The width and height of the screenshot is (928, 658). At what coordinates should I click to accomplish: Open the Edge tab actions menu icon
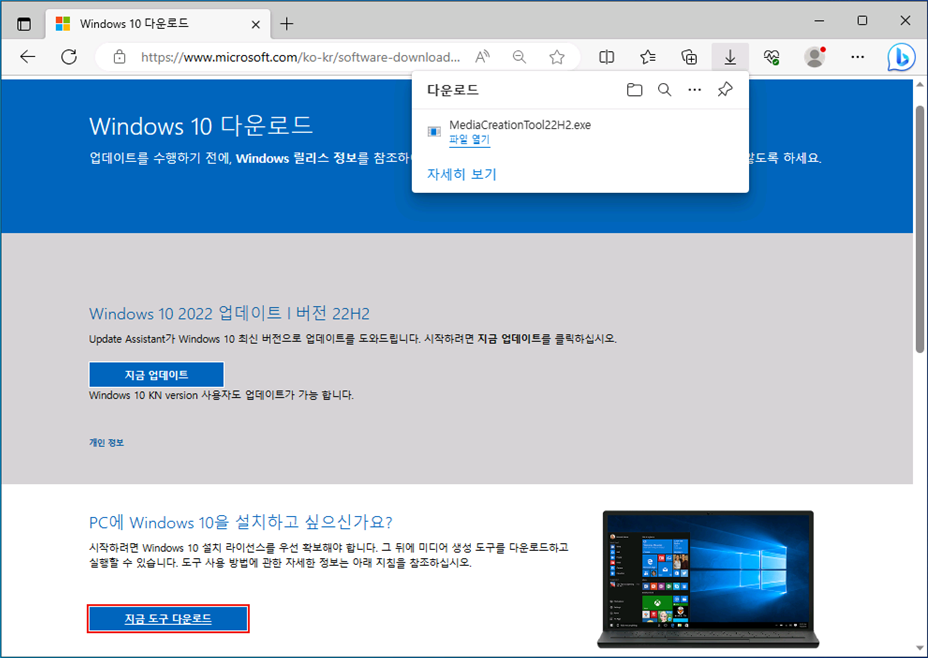(24, 24)
